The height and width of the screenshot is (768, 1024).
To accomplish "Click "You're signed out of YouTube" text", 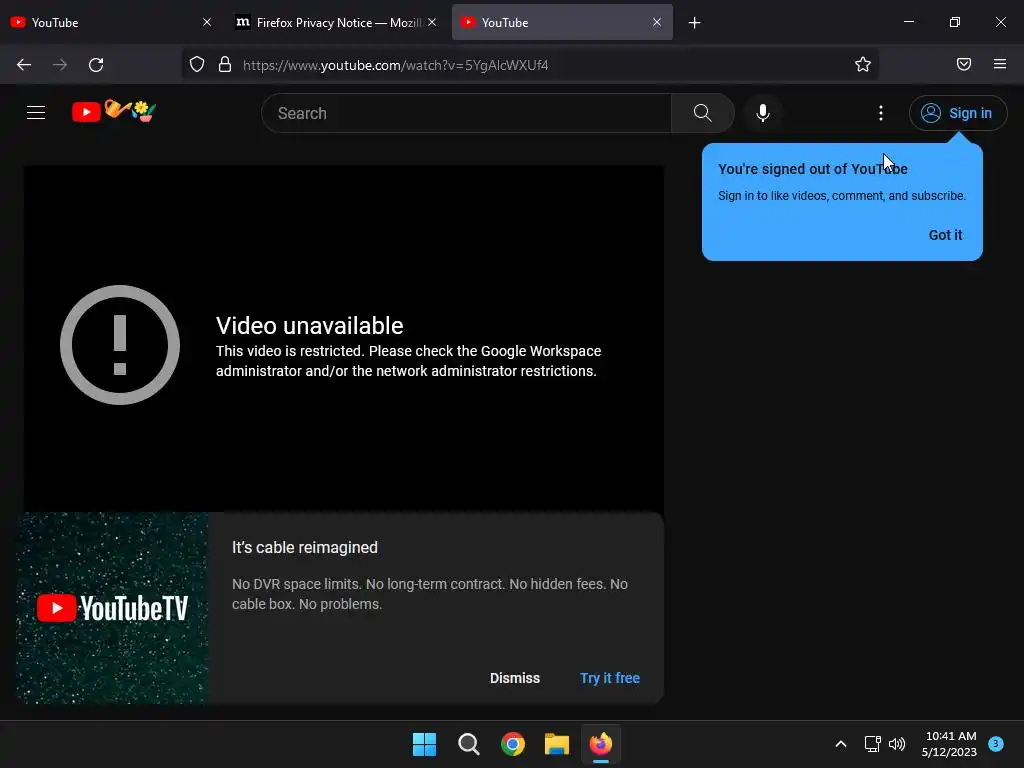I will [x=812, y=169].
